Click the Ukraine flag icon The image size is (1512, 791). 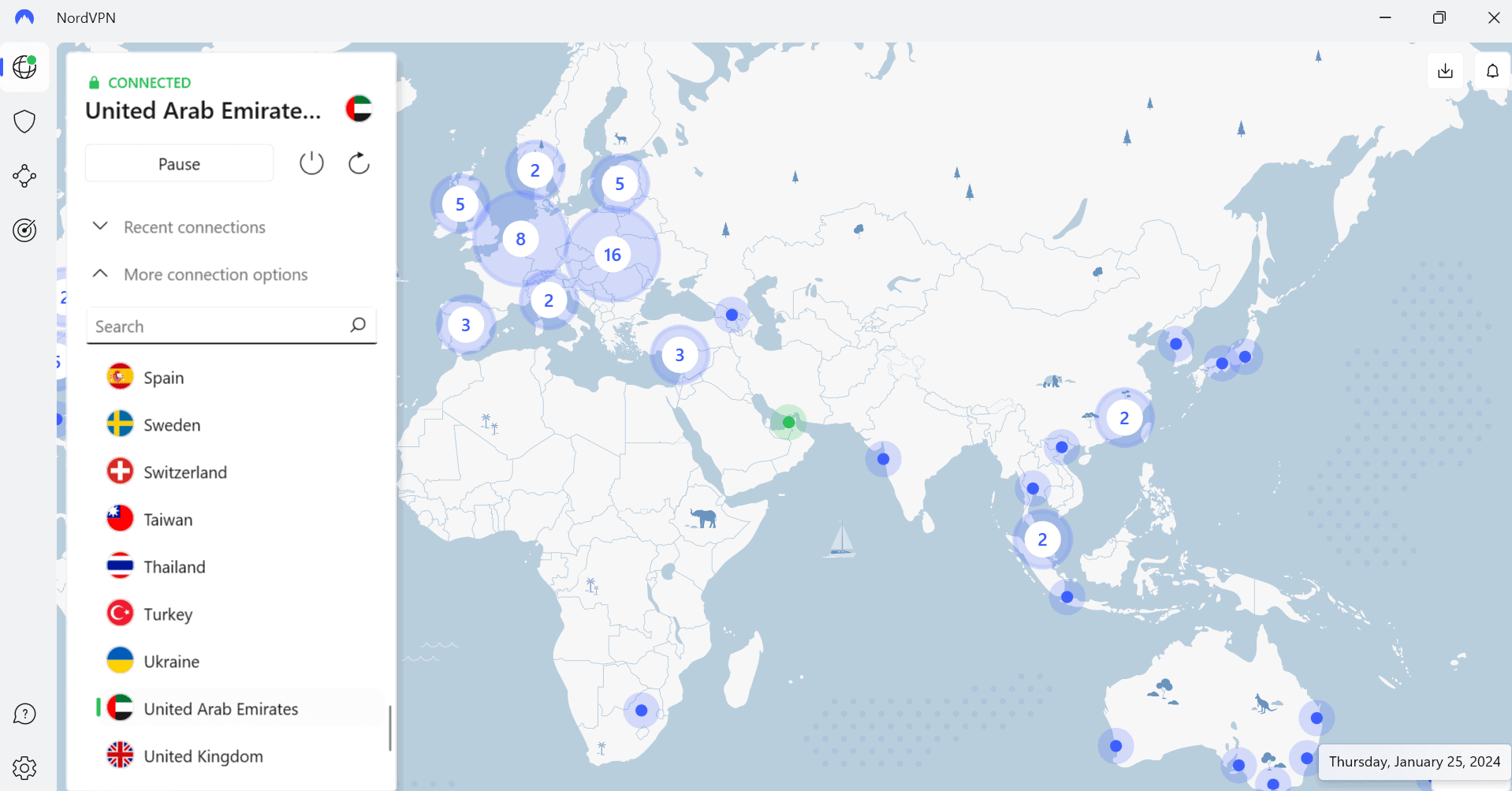pyautogui.click(x=120, y=661)
